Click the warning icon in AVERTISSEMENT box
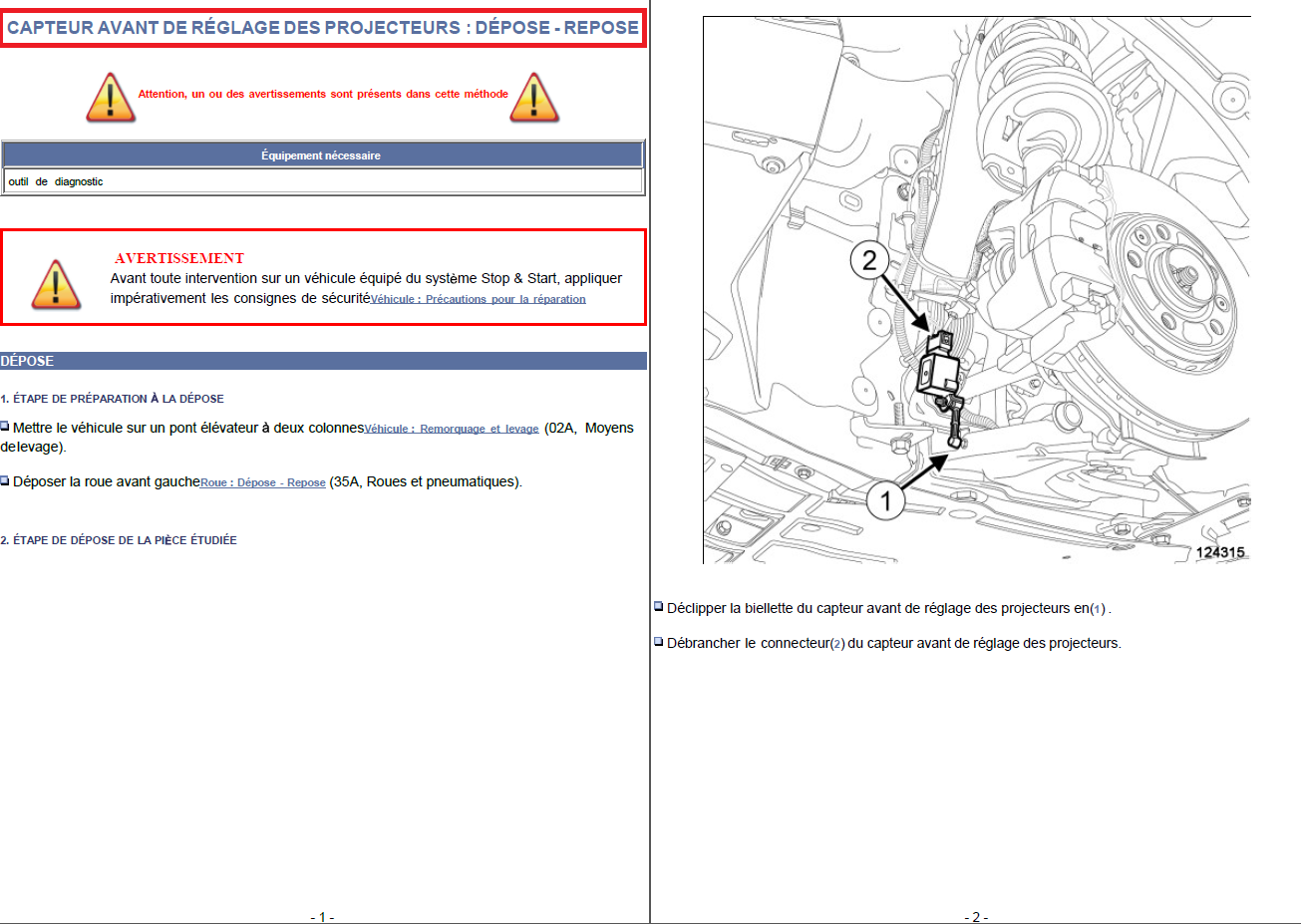The width and height of the screenshot is (1301, 924). tap(56, 284)
